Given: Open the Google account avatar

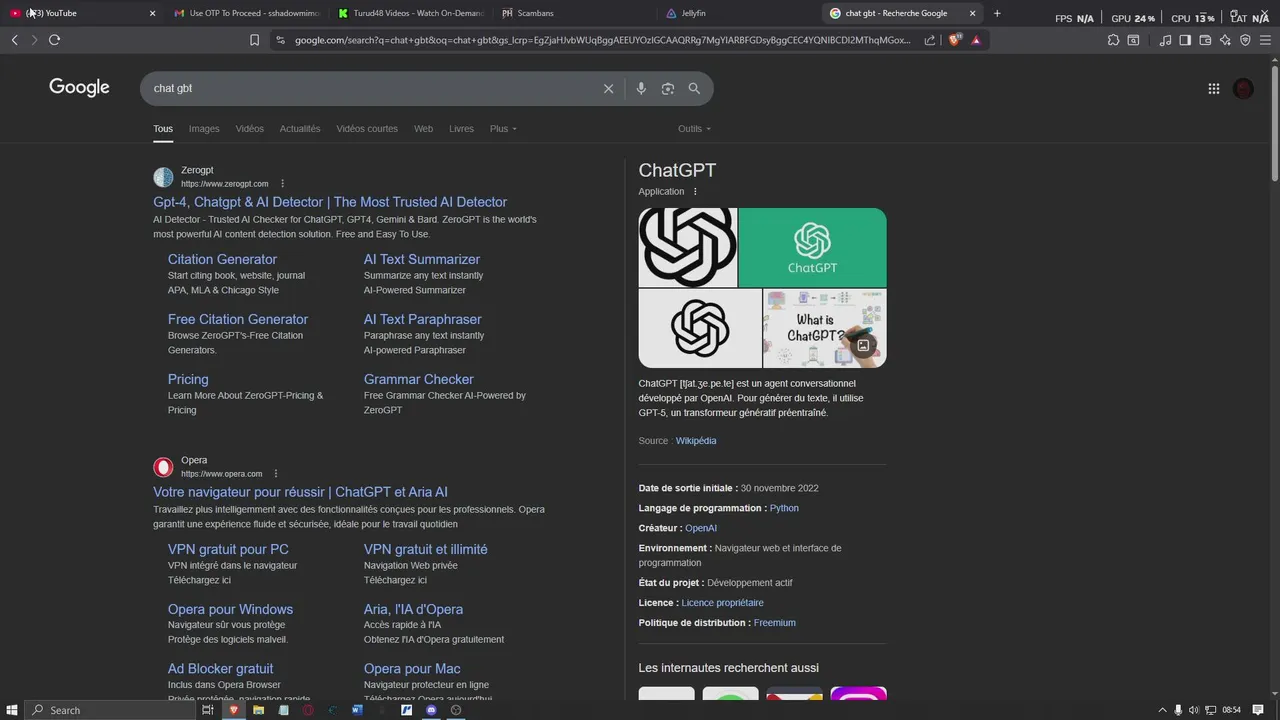Looking at the screenshot, I should (1243, 89).
